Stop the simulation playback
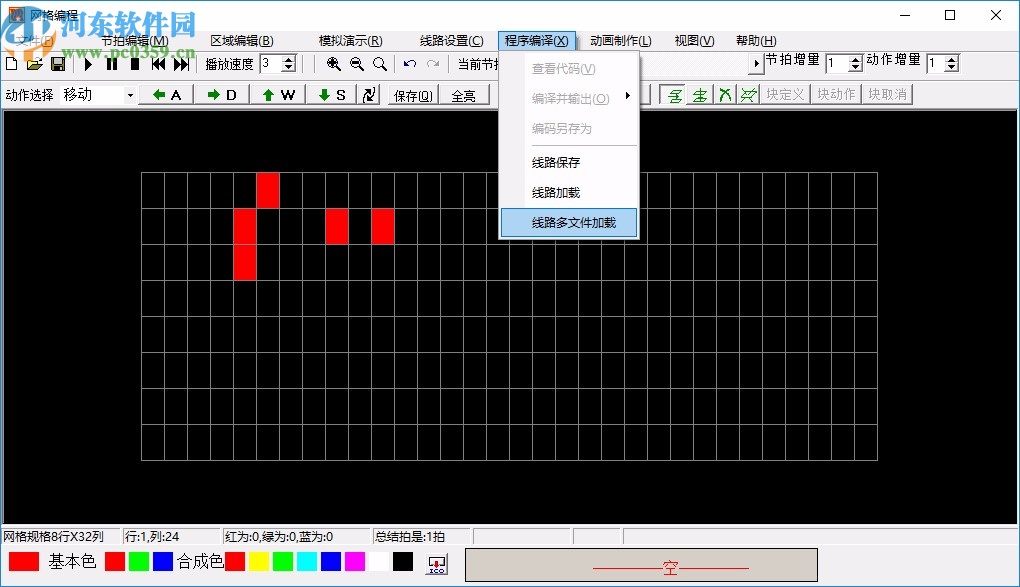Screen dimensions: 1020x587 pos(133,63)
